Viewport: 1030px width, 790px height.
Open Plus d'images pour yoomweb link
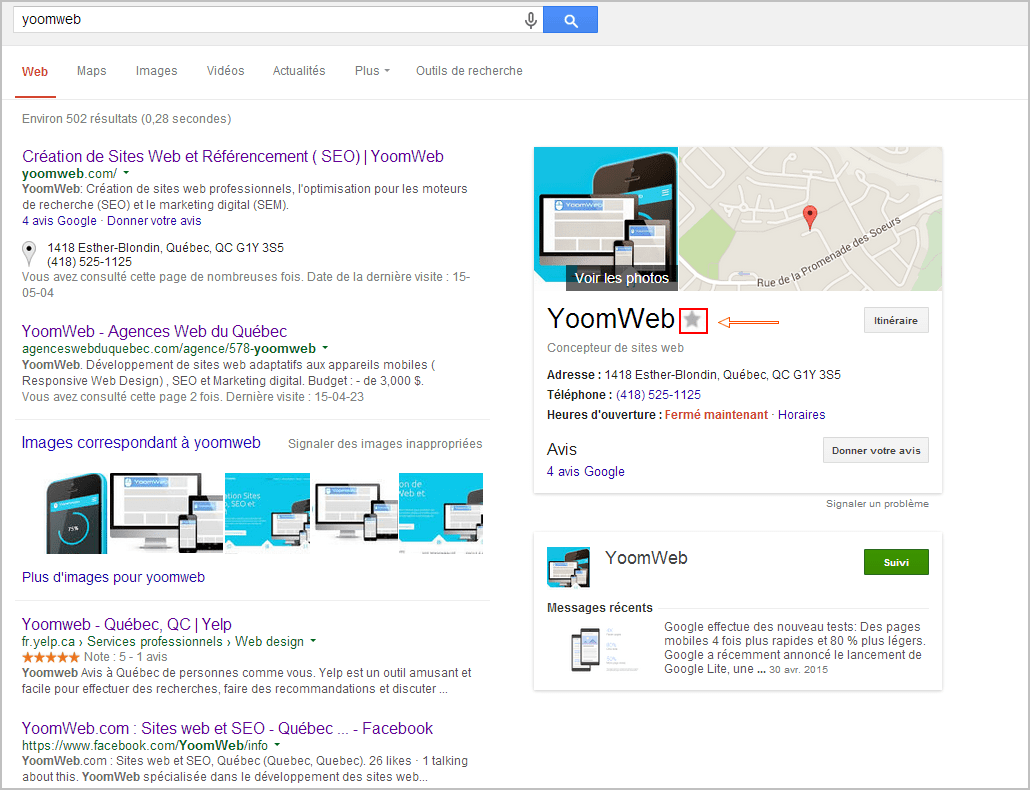point(113,577)
